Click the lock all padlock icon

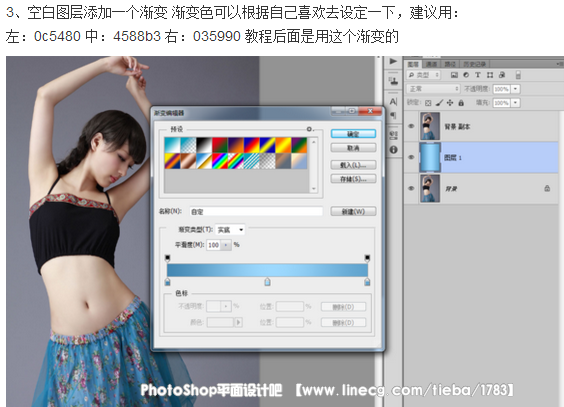click(x=461, y=103)
